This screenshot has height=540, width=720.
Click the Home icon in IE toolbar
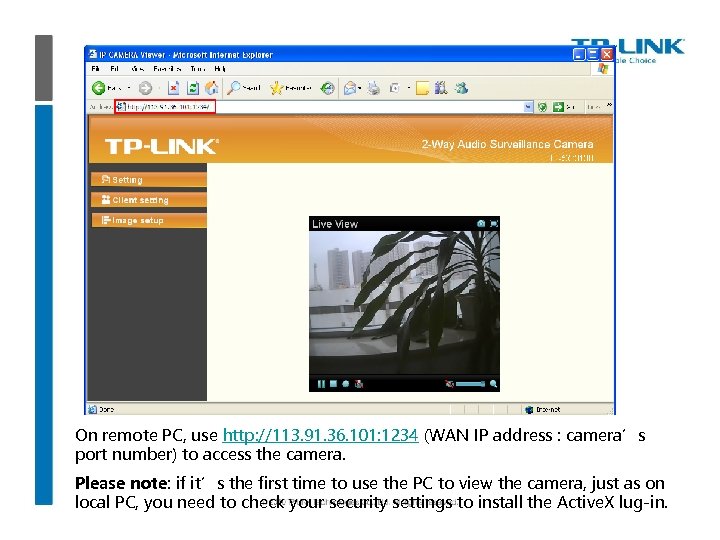(212, 88)
